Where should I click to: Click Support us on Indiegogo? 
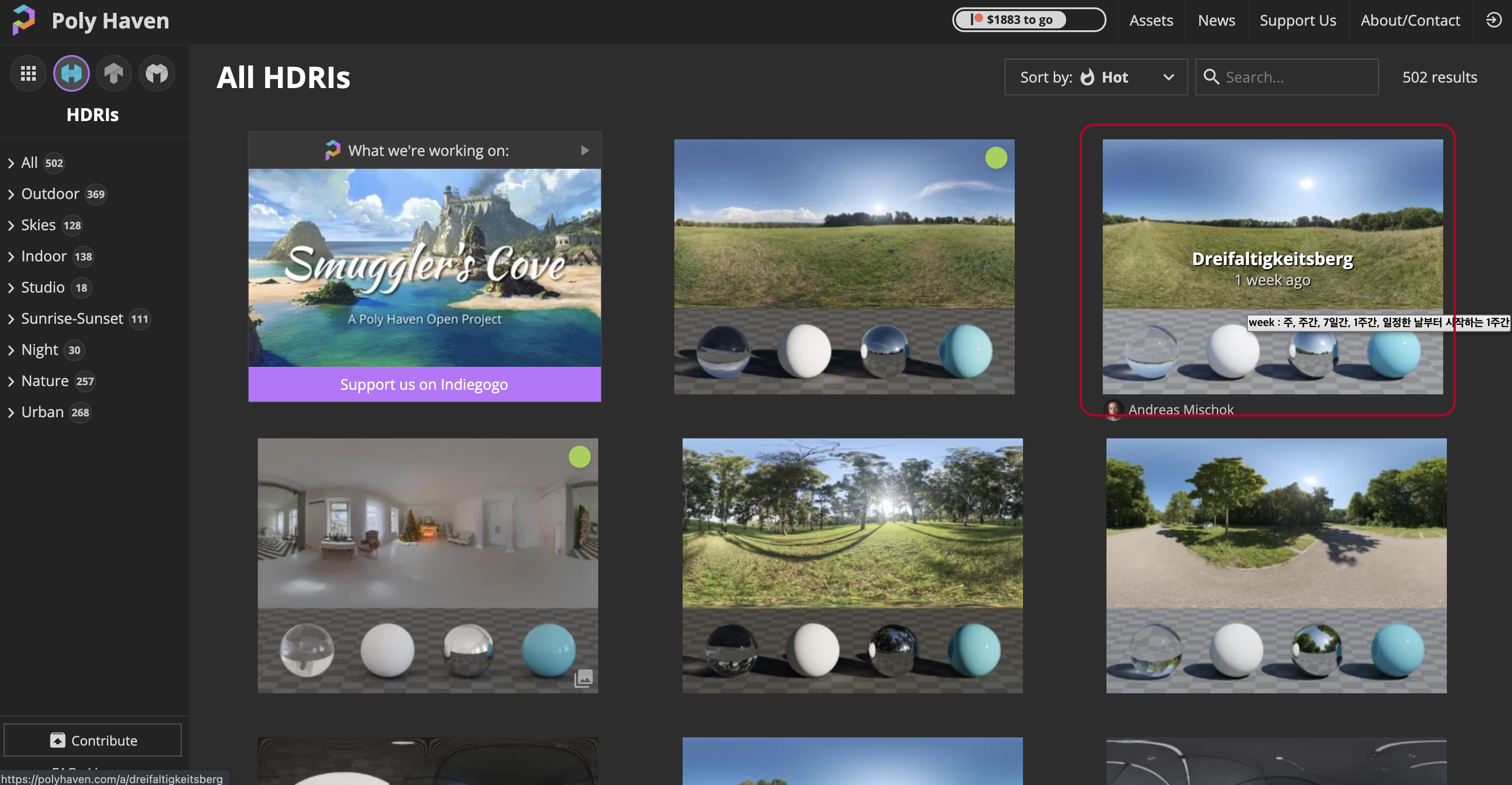coord(424,384)
